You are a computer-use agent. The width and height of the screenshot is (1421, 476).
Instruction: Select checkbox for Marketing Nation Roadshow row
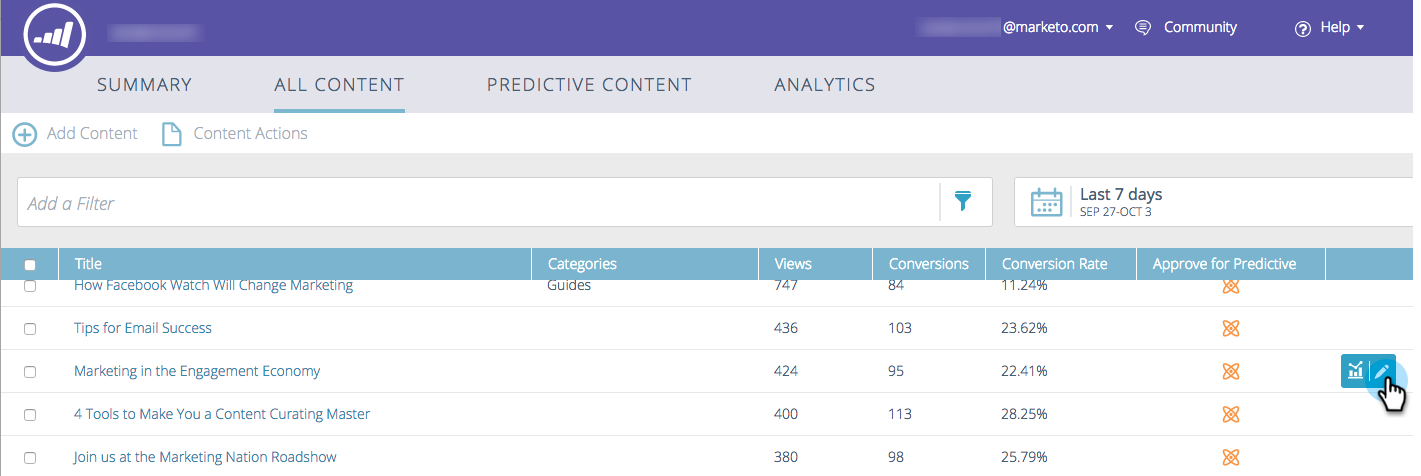point(30,458)
